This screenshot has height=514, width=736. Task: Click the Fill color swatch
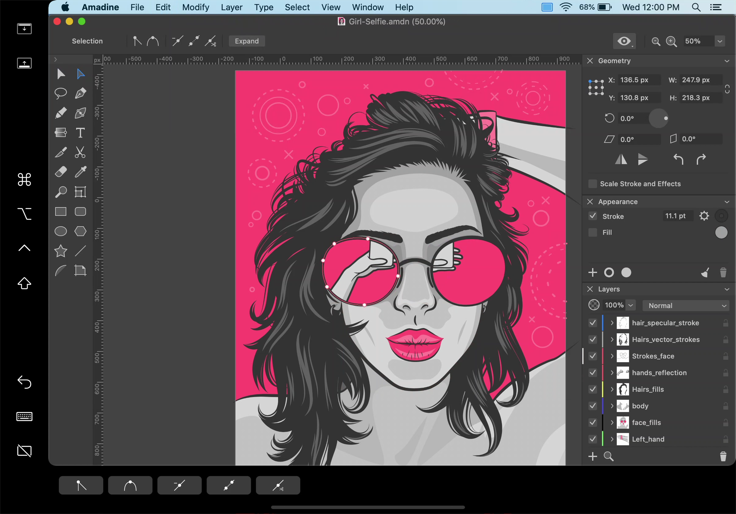(x=721, y=232)
